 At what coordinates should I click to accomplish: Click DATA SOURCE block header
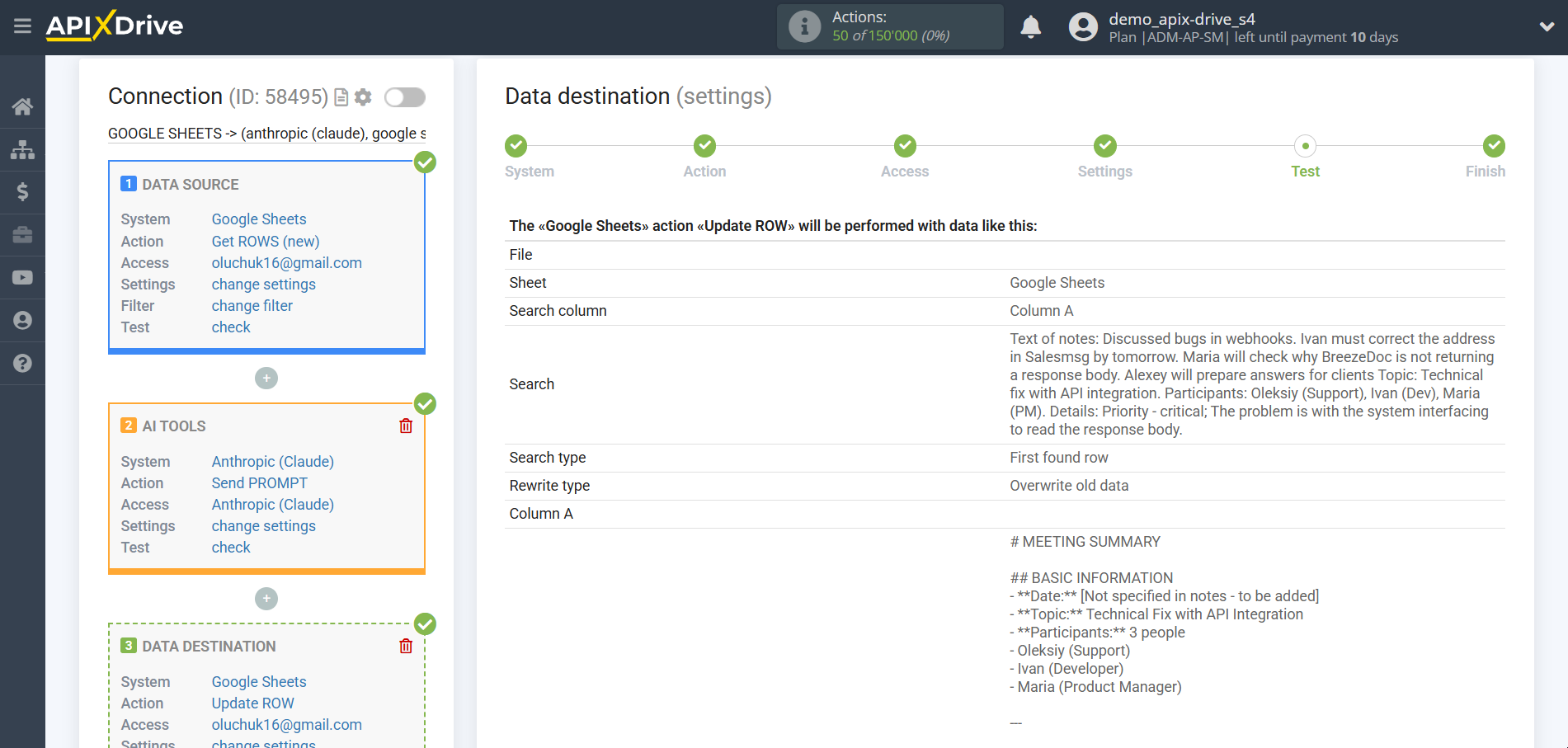tap(191, 185)
